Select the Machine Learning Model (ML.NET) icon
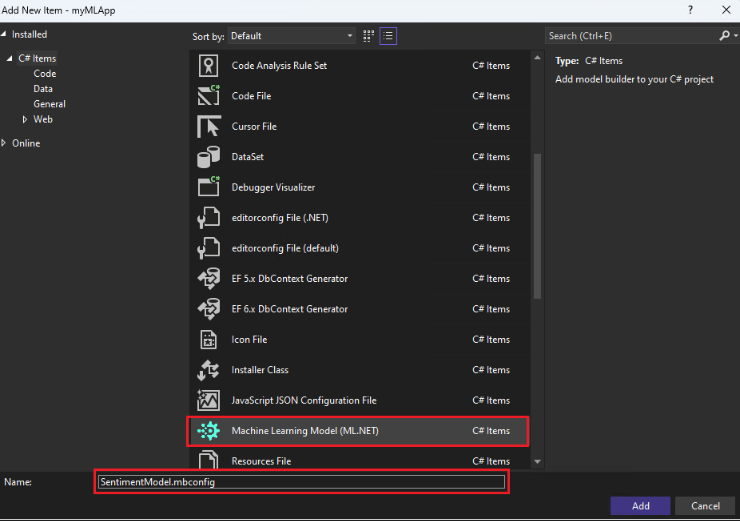 209,431
